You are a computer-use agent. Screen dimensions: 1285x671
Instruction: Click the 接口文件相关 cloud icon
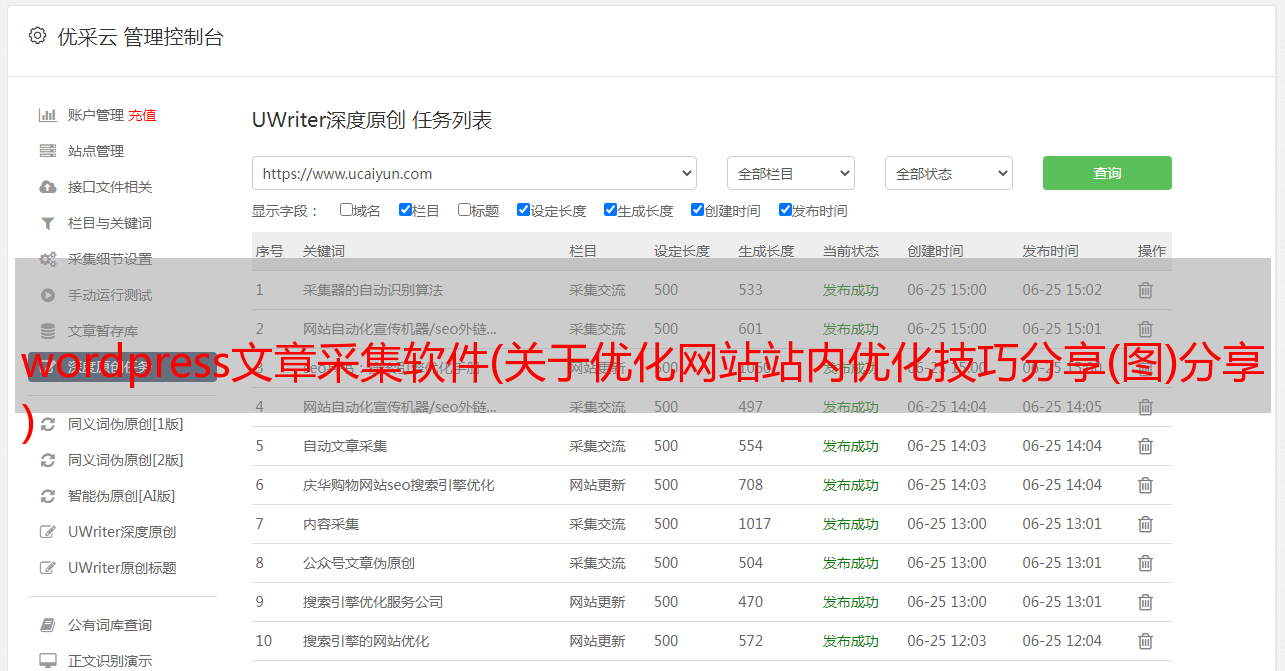[x=47, y=187]
